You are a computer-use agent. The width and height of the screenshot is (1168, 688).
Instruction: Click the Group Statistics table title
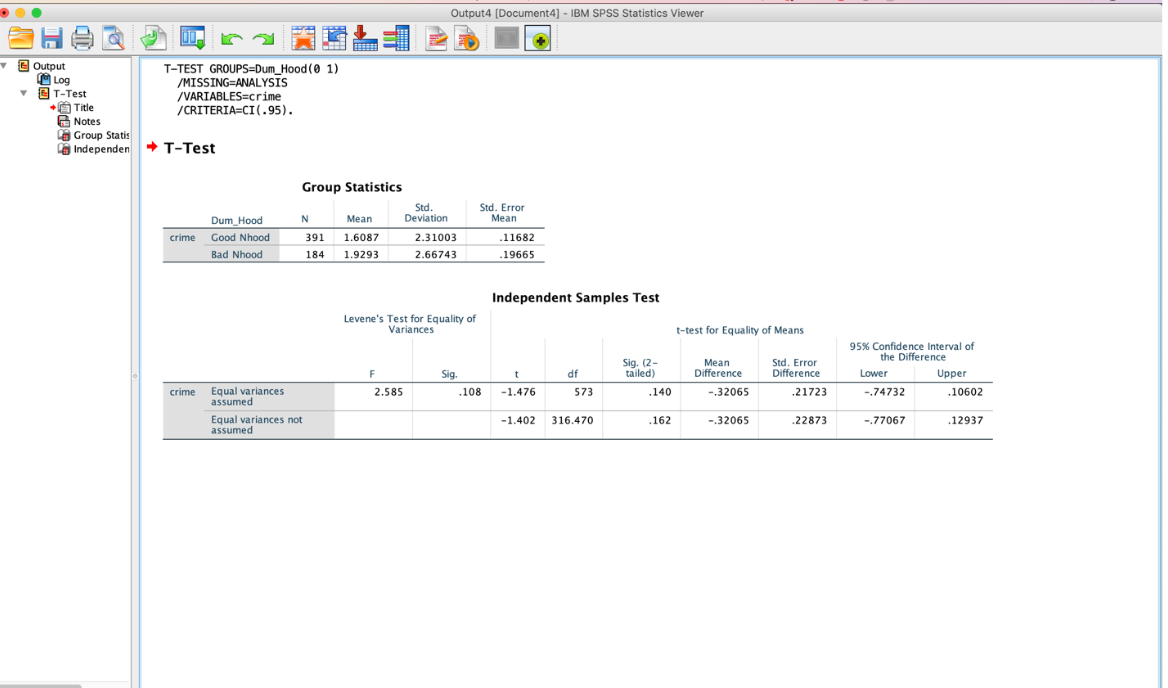coord(352,187)
